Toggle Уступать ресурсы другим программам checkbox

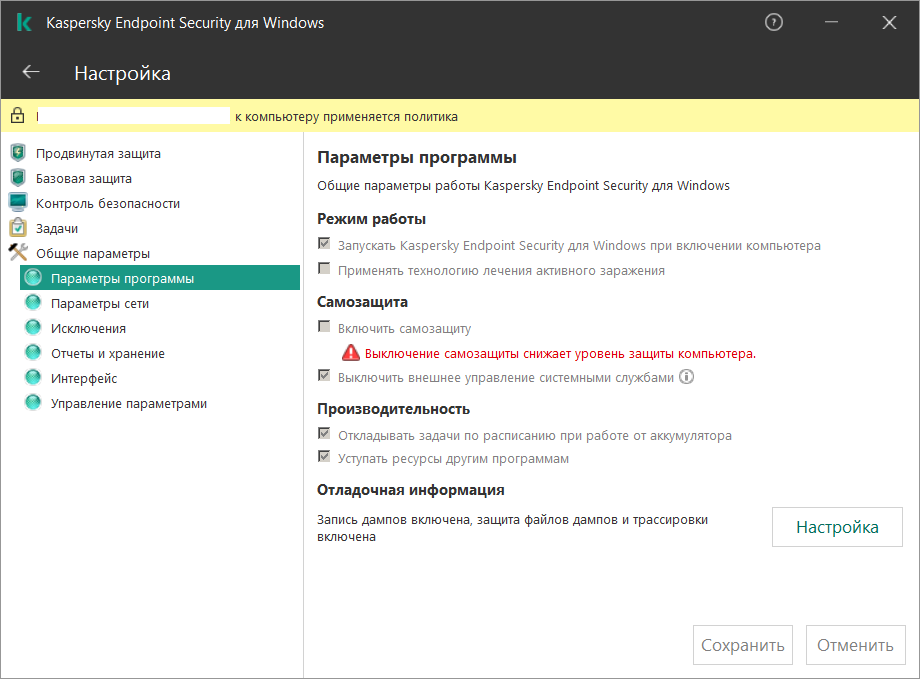pos(324,458)
